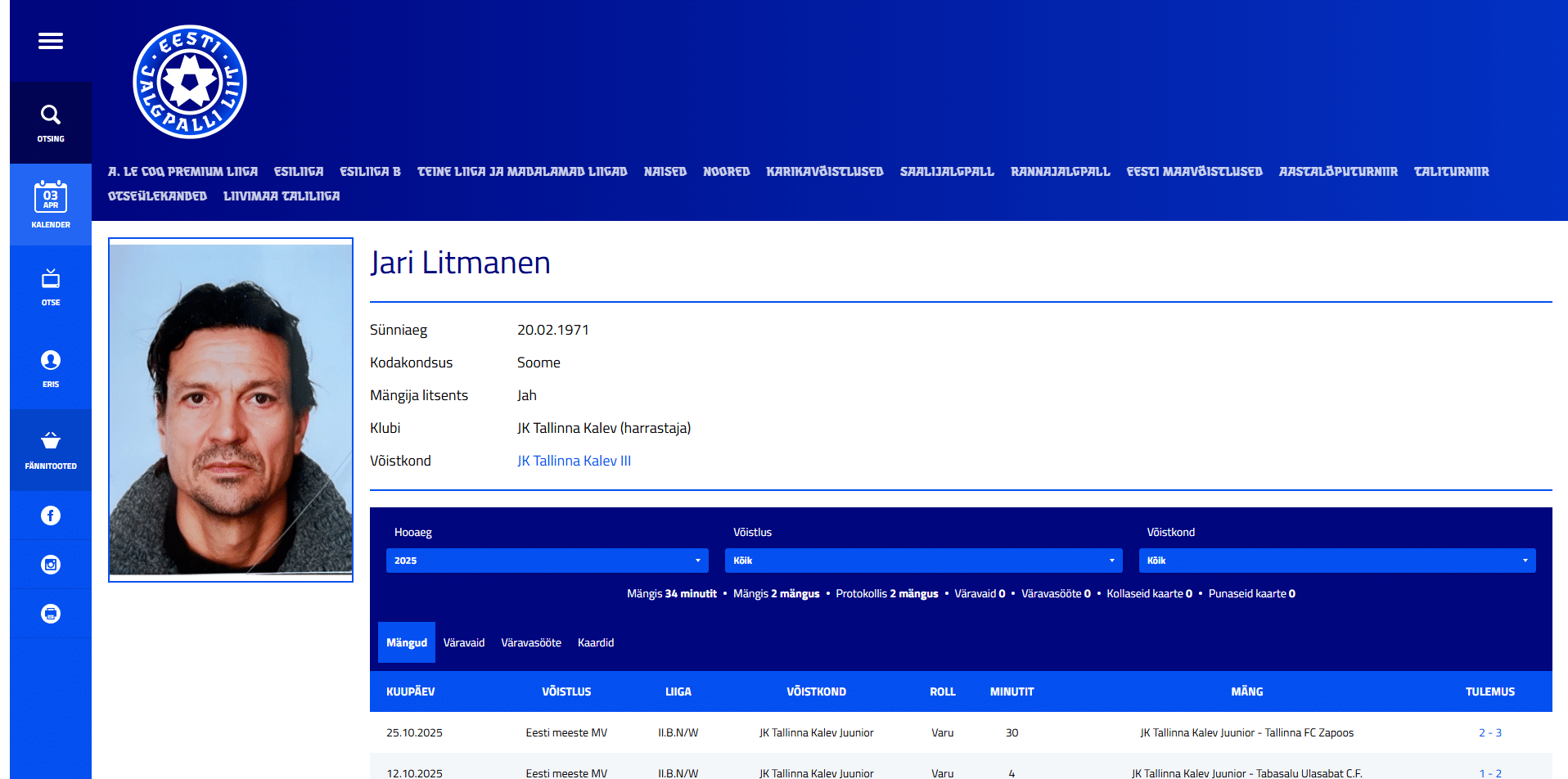Click the print icon in sidebar
The height and width of the screenshot is (779, 1568).
click(x=51, y=614)
